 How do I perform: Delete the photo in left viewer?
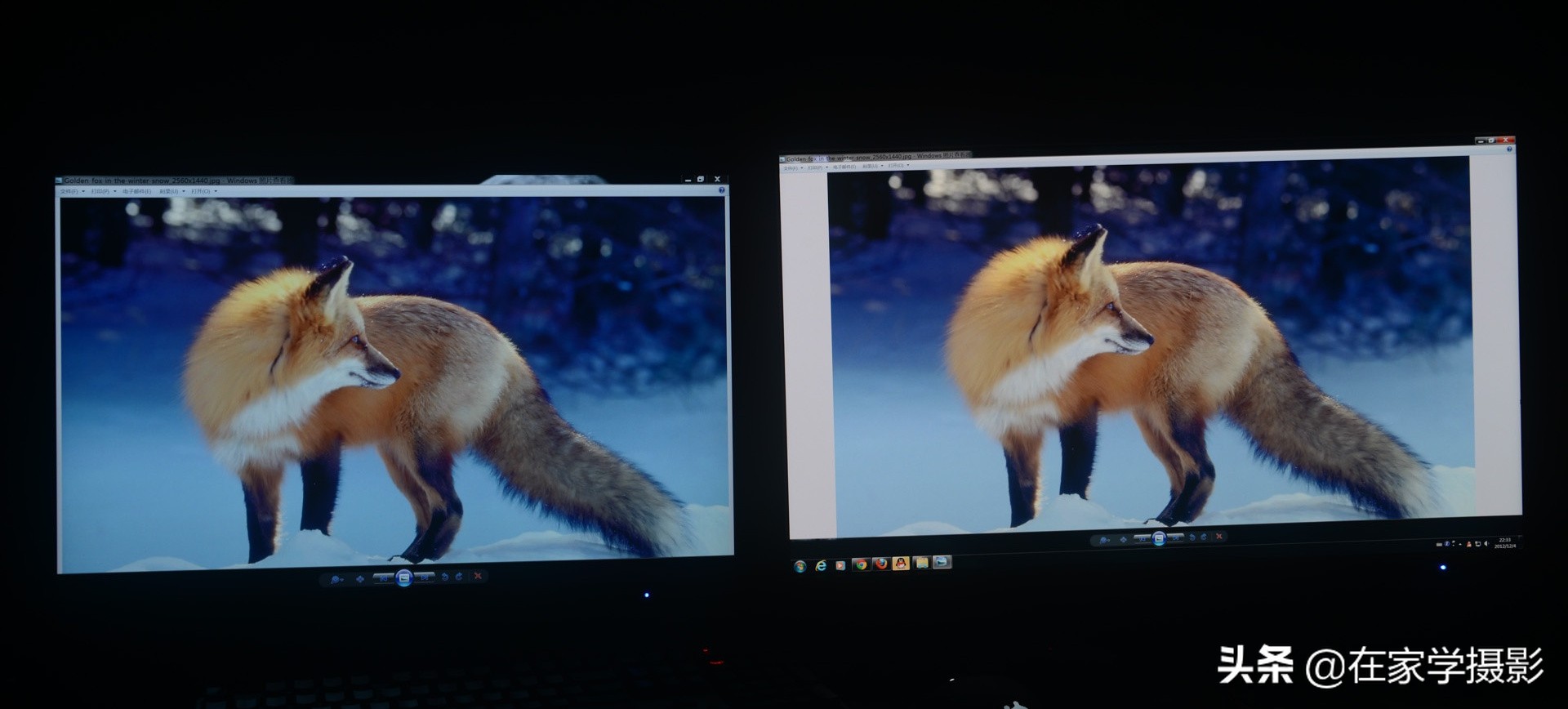pos(479,576)
